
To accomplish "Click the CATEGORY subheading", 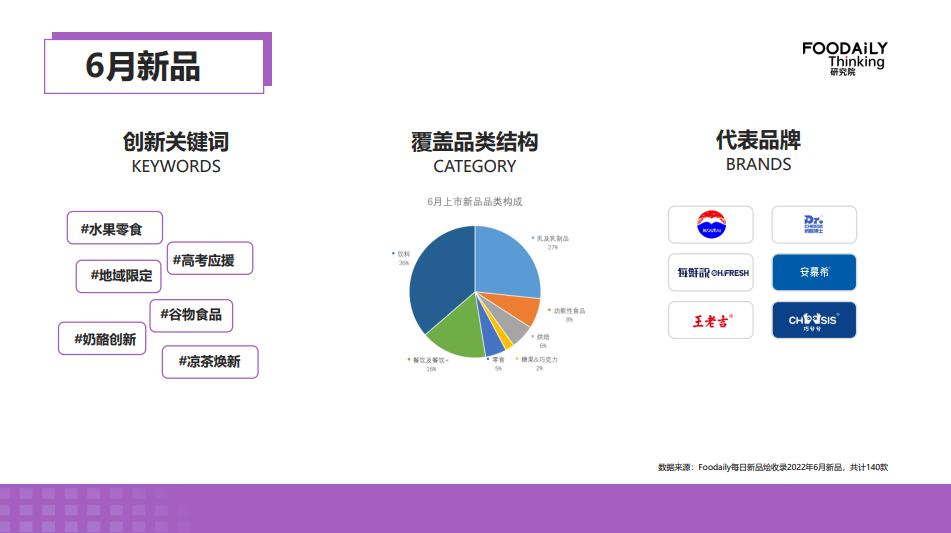I will tap(475, 167).
